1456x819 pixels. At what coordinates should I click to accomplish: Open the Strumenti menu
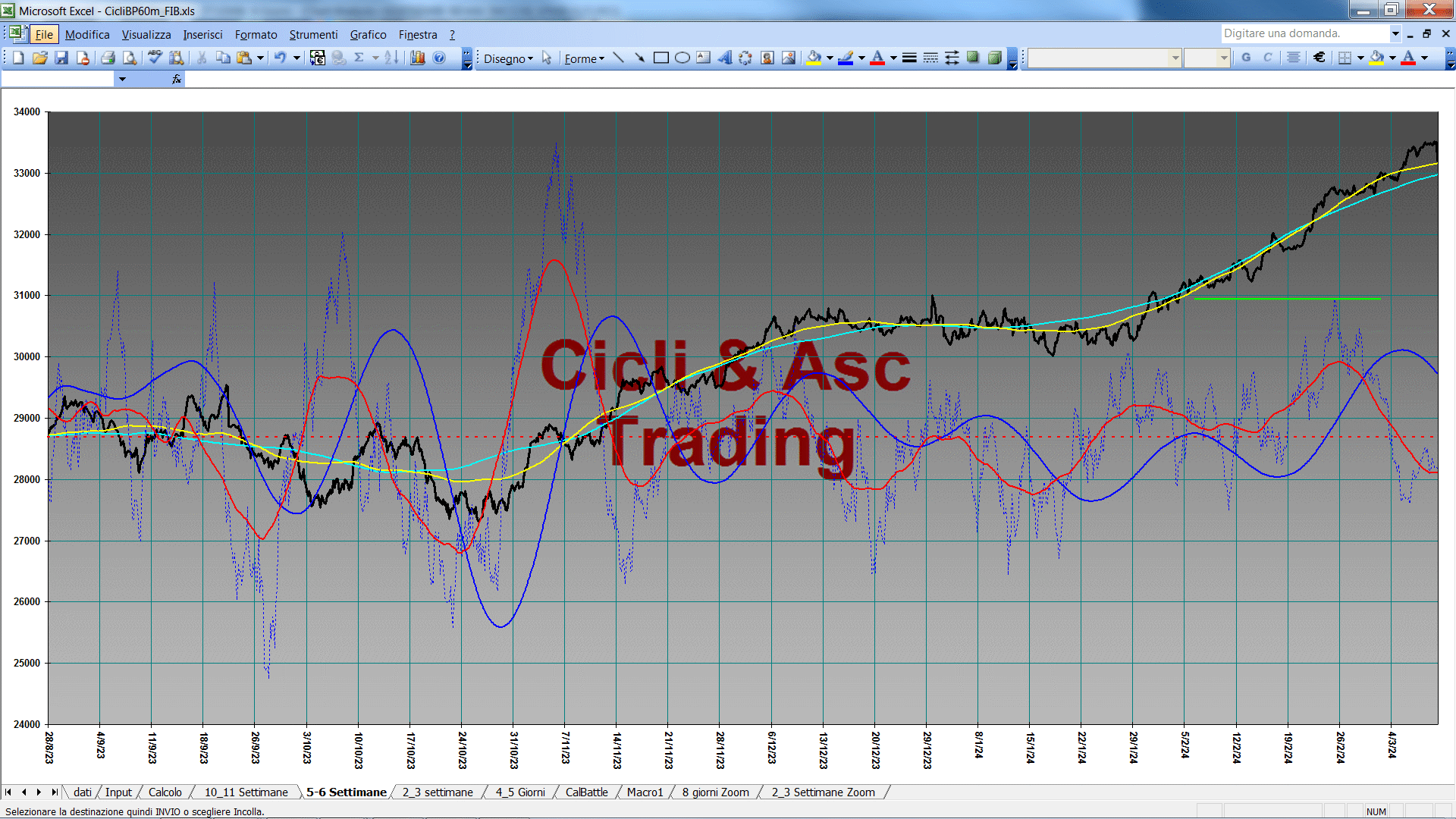click(313, 34)
